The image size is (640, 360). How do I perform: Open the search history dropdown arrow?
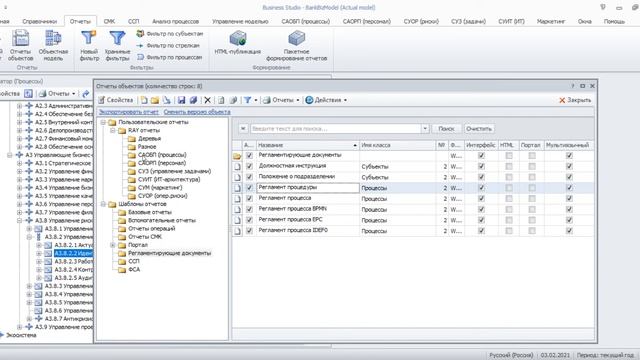click(x=425, y=129)
